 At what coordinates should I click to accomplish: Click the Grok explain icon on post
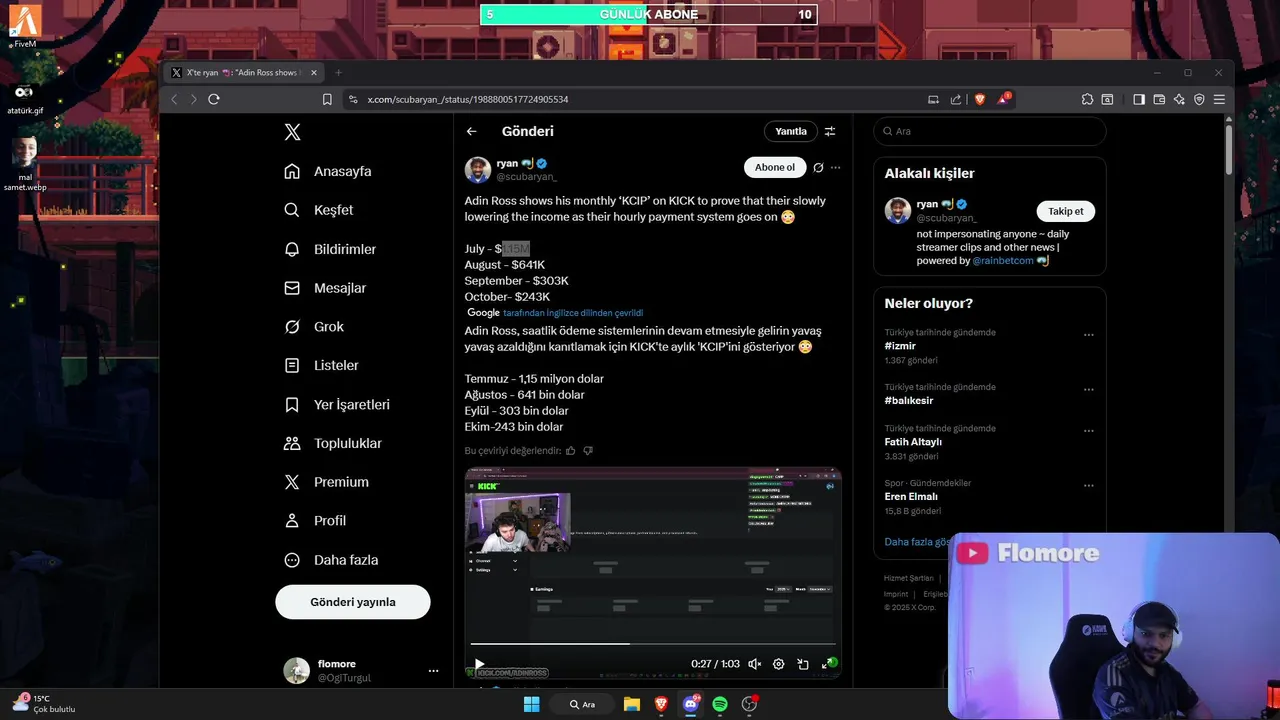tap(818, 167)
